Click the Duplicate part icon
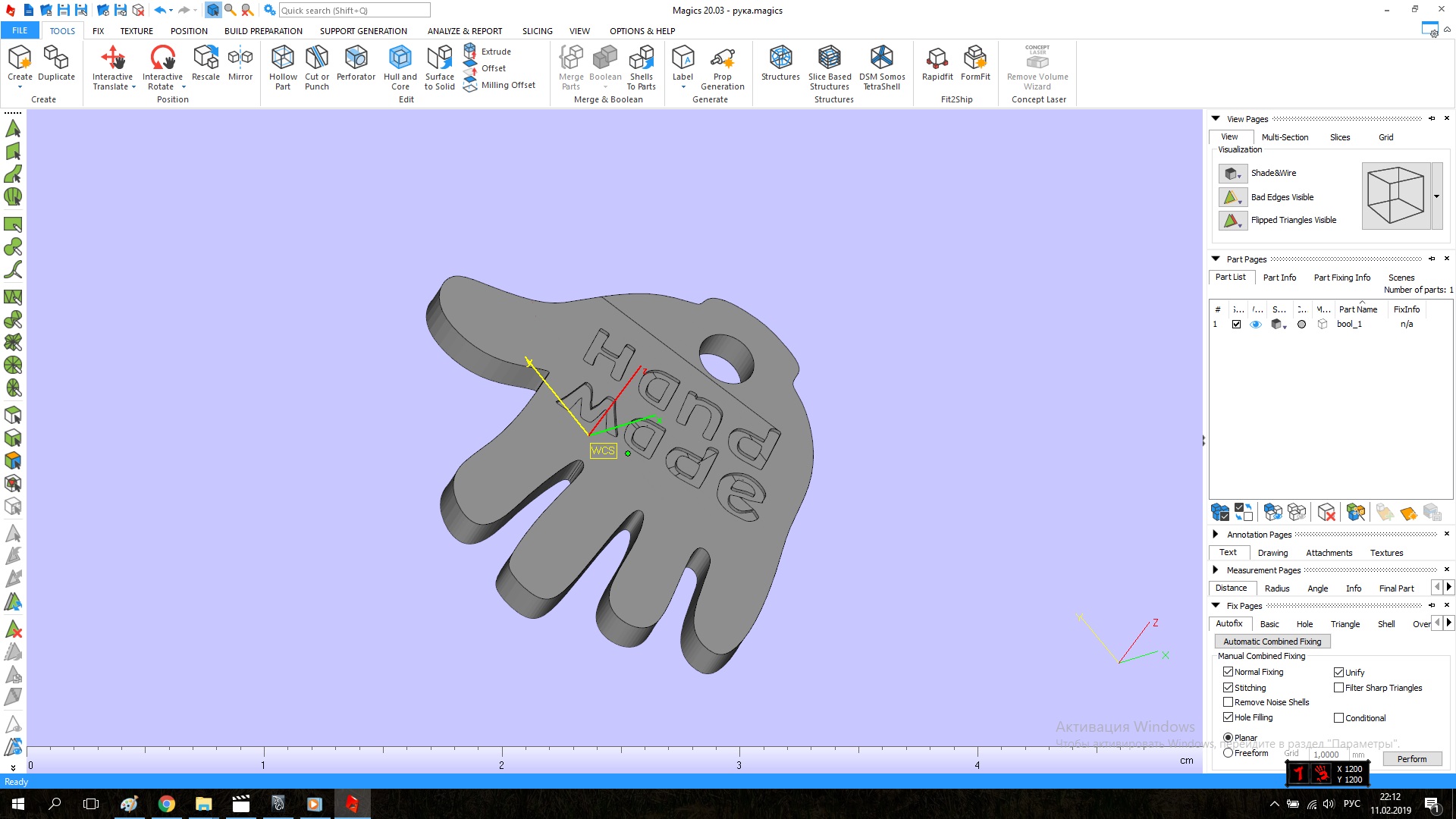Image resolution: width=1456 pixels, height=819 pixels. [x=56, y=62]
